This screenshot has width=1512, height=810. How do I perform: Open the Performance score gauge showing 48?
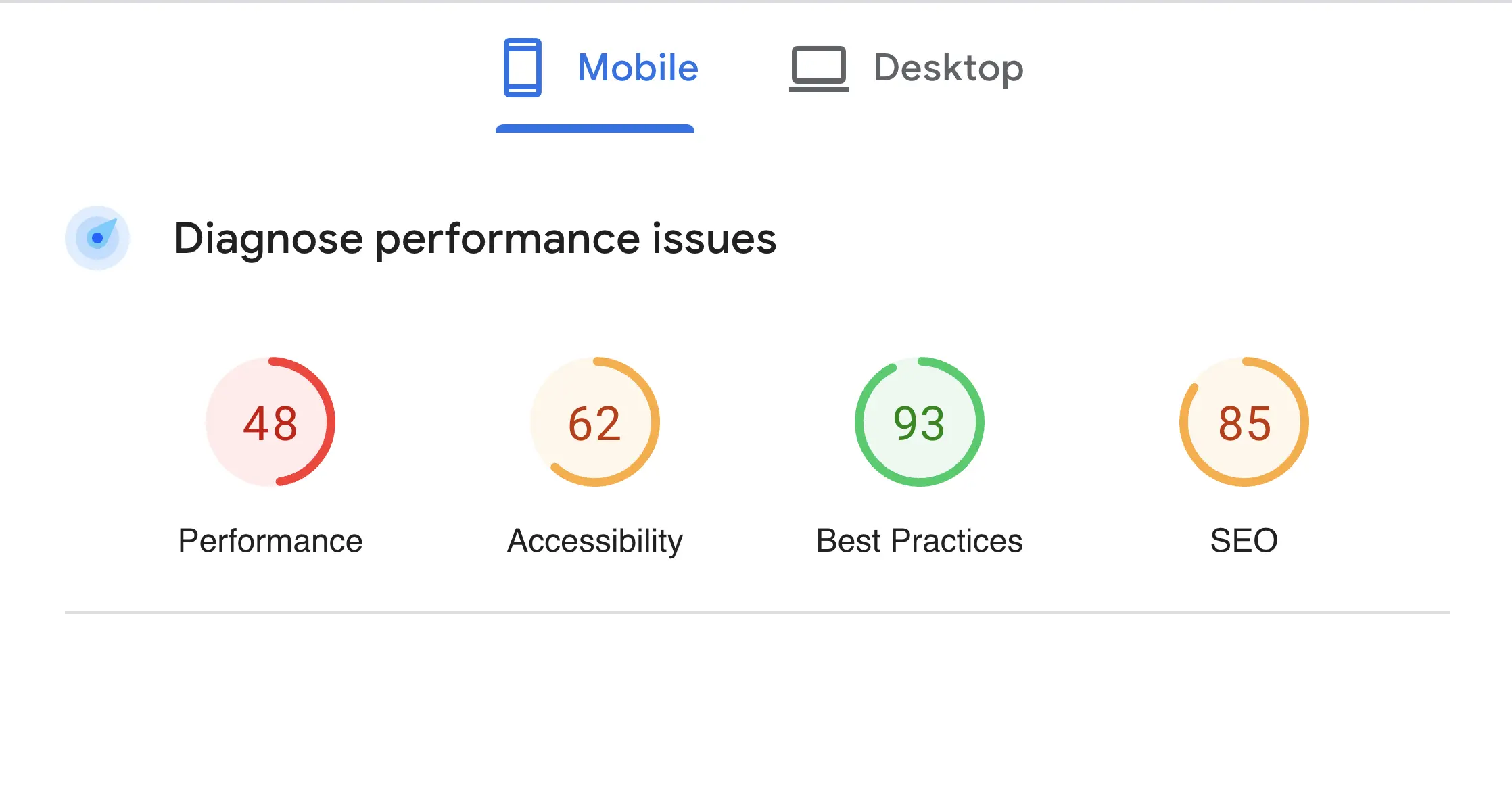pos(270,422)
